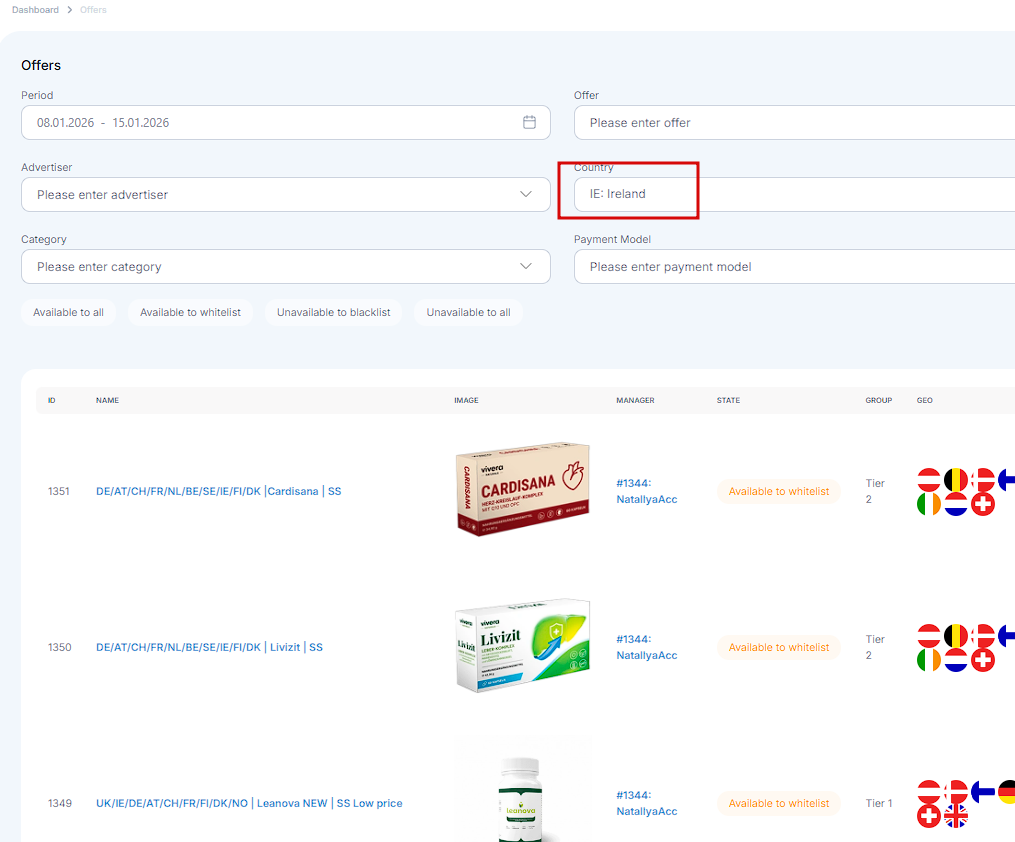Click the Leanova bottle image
The width and height of the screenshot is (1015, 842).
520,799
